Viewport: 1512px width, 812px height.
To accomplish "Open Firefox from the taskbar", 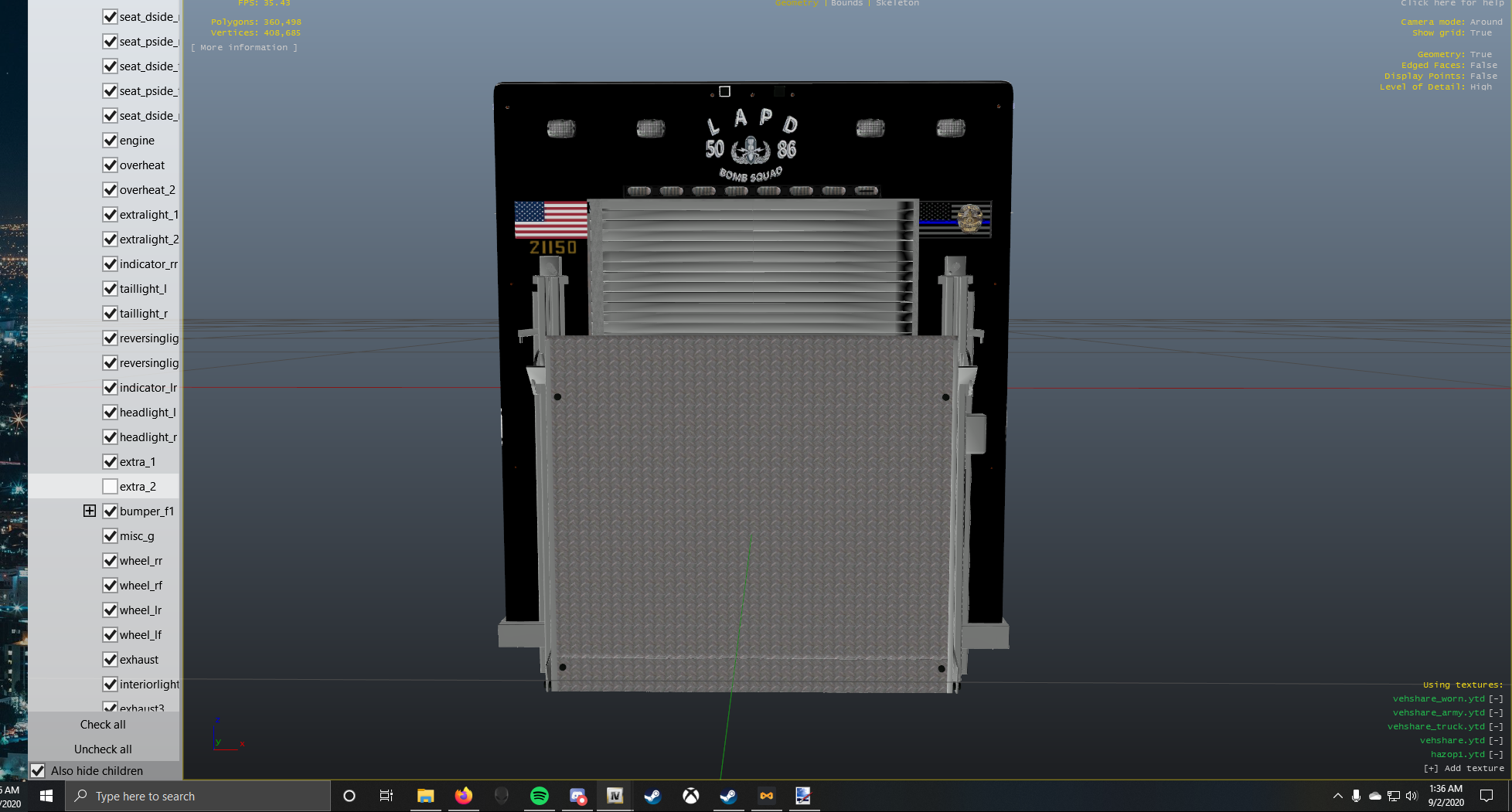I will coord(463,796).
